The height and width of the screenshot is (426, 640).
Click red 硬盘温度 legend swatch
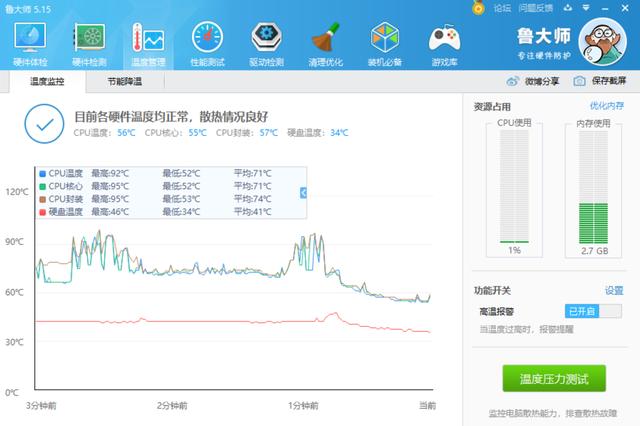pyautogui.click(x=42, y=212)
